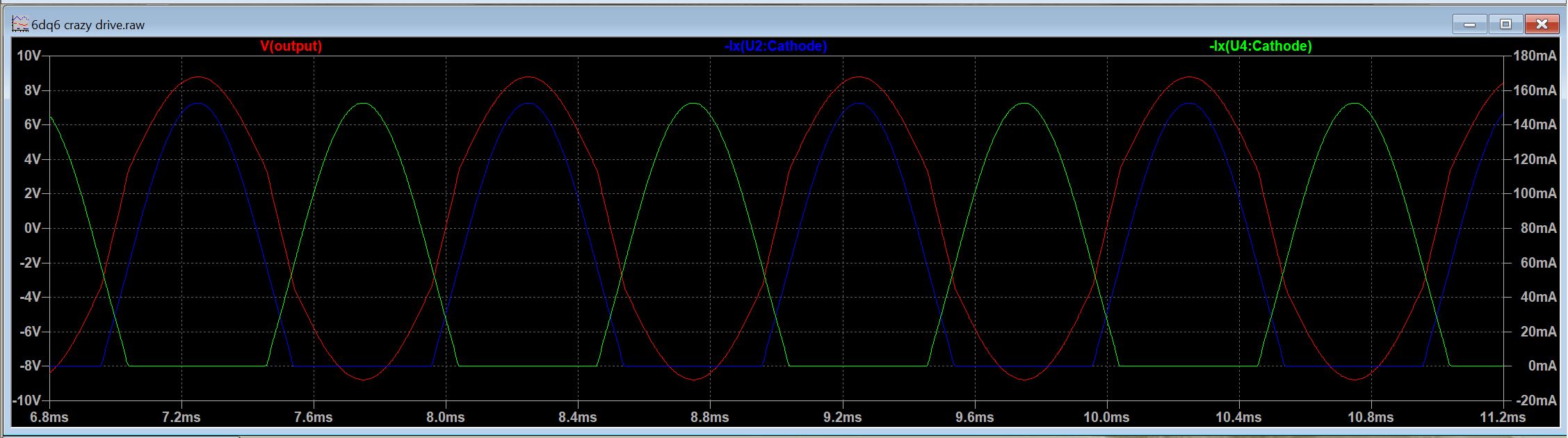Click the -8V left axis label
Viewport: 1568px width, 438px height.
(31, 366)
